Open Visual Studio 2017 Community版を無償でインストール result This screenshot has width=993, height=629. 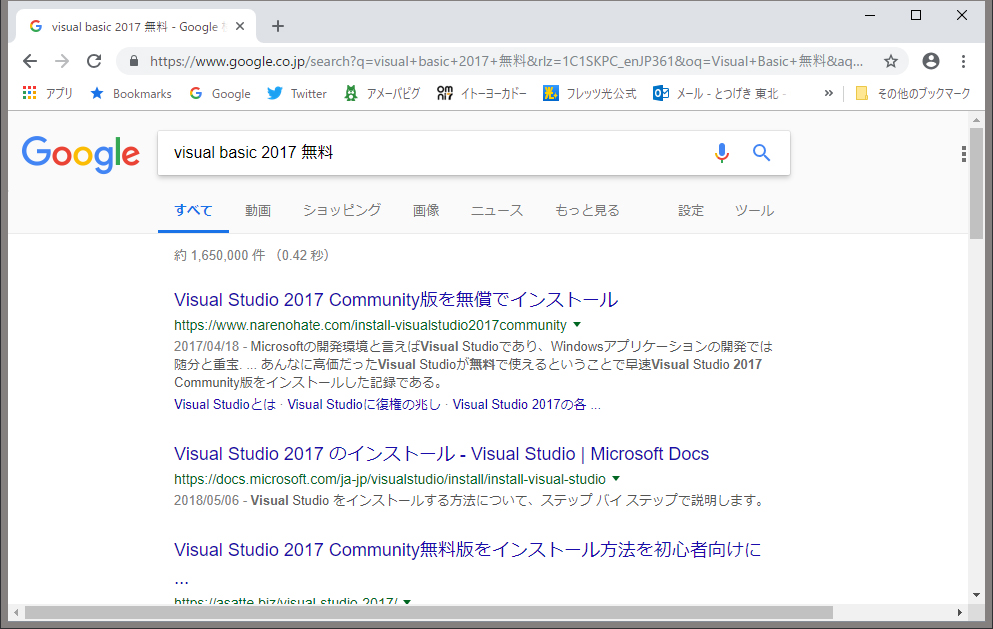point(396,300)
